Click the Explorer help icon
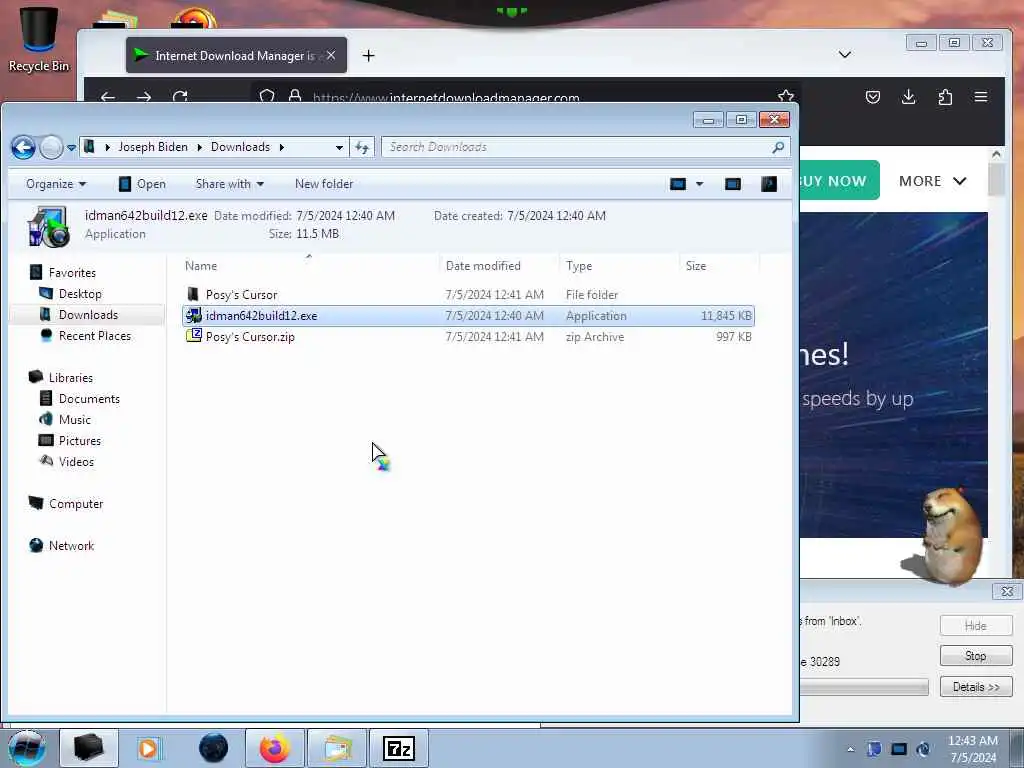 click(x=769, y=184)
